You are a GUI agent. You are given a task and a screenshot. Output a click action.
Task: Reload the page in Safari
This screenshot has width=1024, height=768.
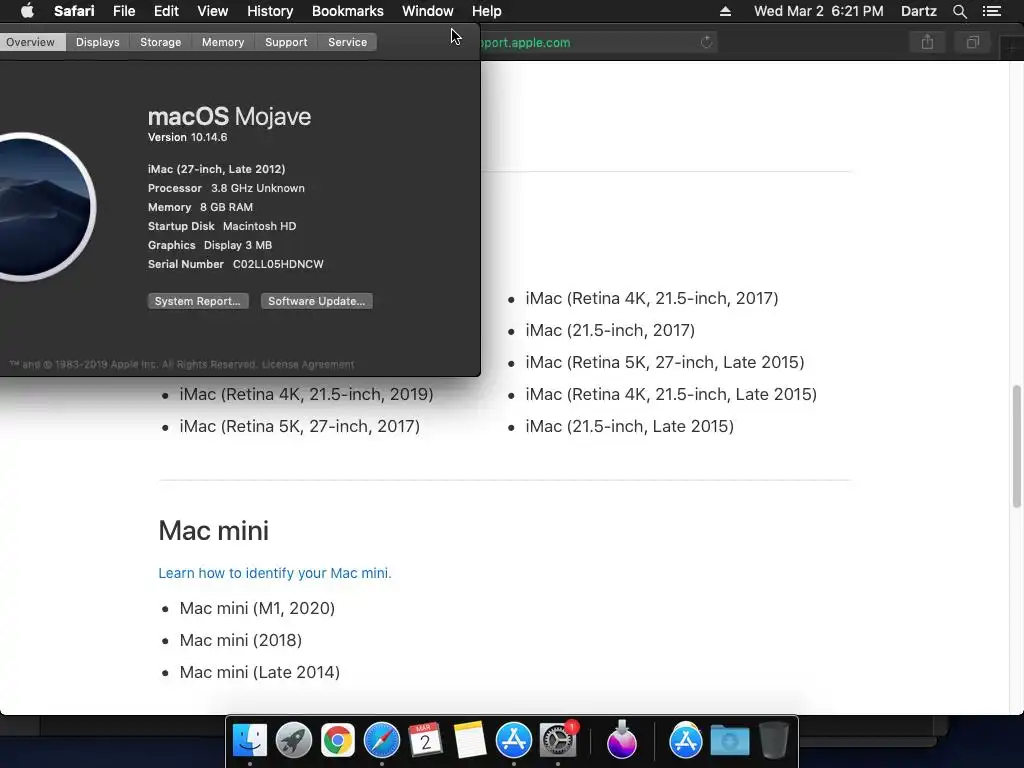(706, 42)
